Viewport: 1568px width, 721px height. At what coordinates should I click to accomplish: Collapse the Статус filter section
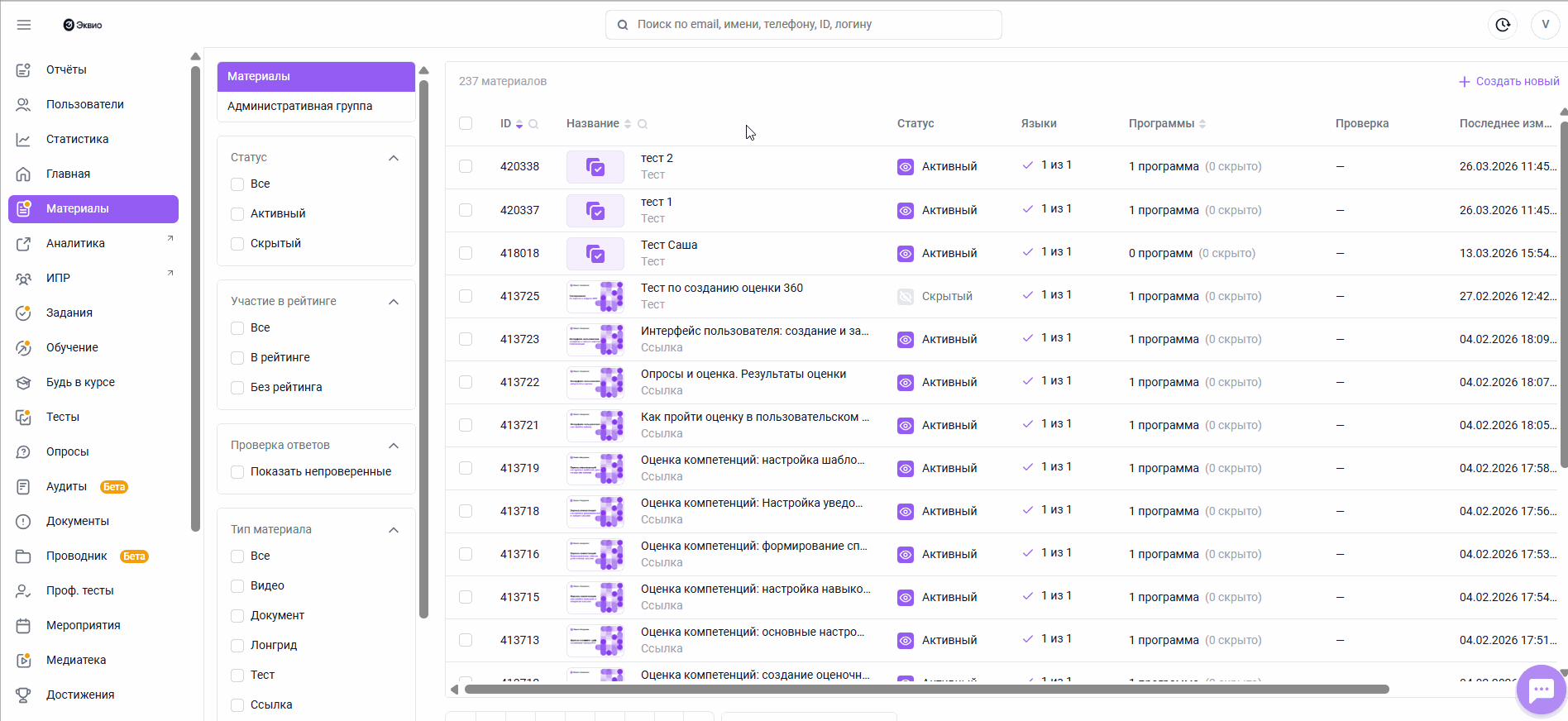[394, 158]
